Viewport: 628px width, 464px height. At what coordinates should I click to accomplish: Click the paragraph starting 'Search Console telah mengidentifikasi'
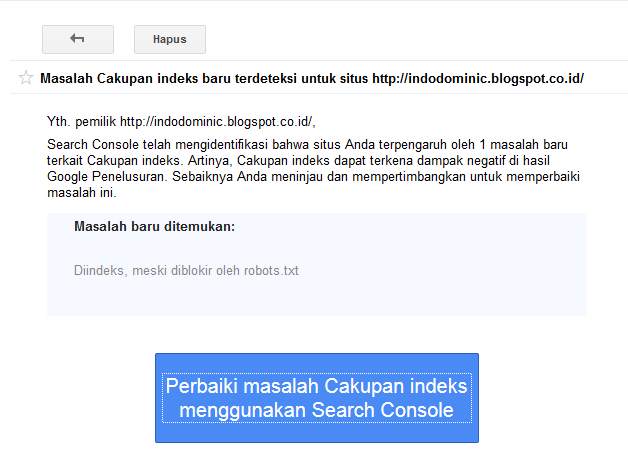point(314,168)
